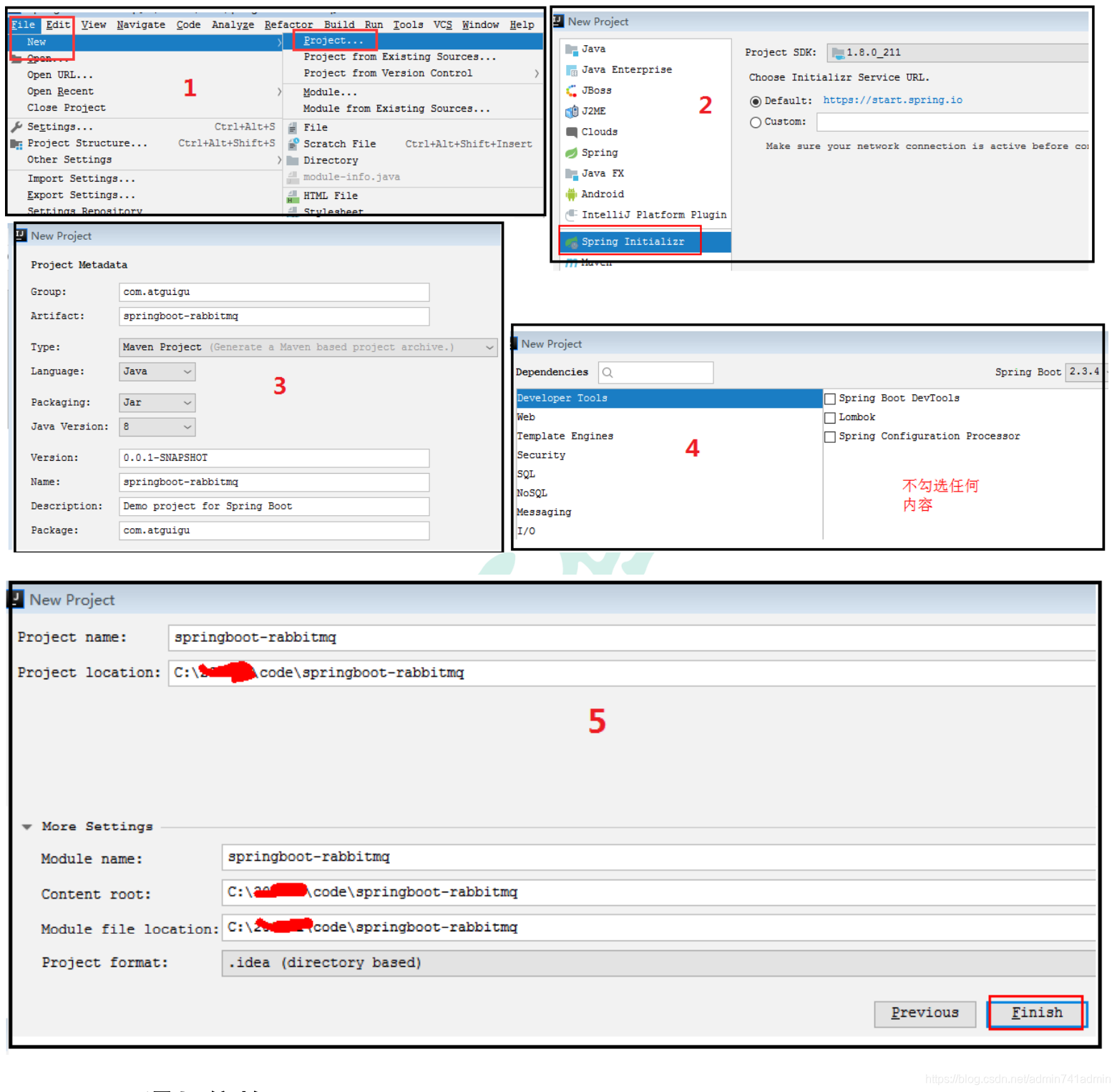Screen dimensions: 1117x1092
Task: Open the Edit menu
Action: coord(58,24)
